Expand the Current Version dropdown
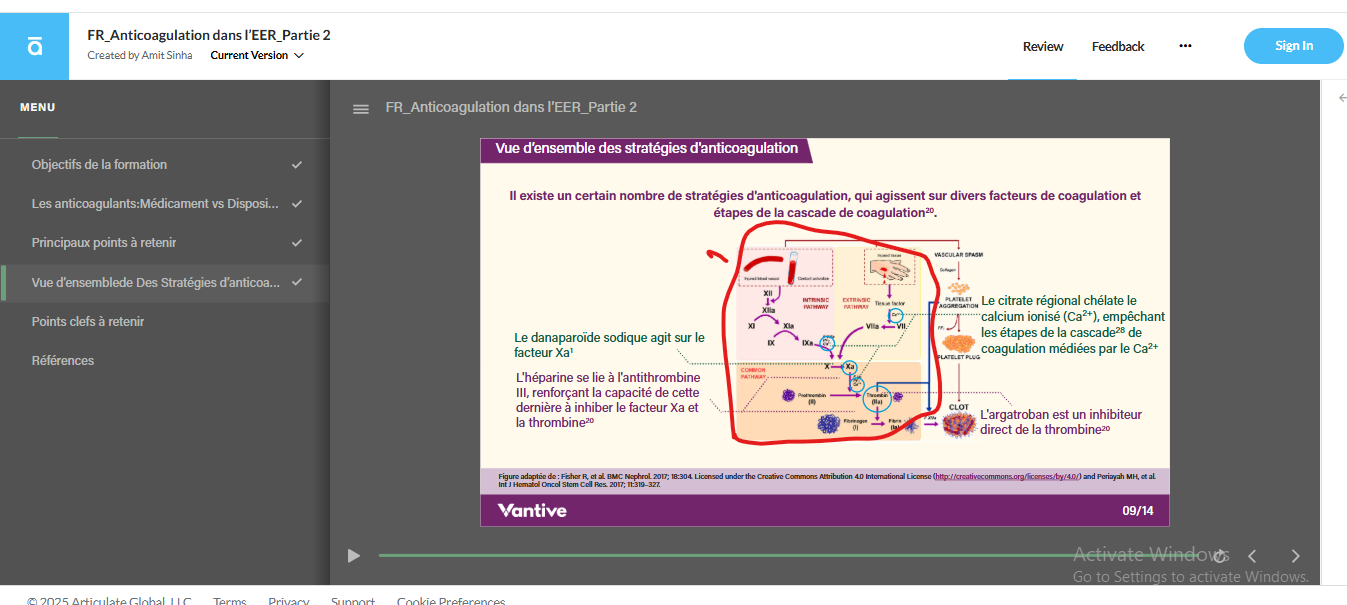1347x605 pixels. click(256, 56)
